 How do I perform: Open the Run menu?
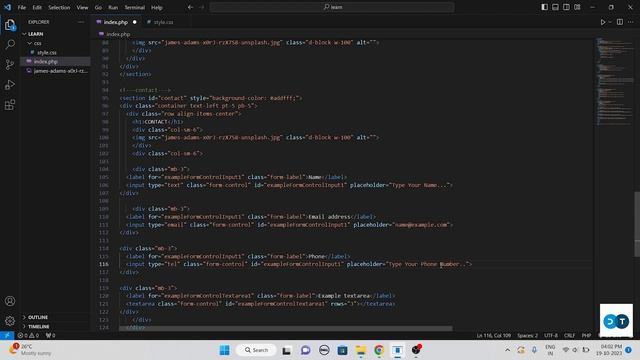pyautogui.click(x=113, y=7)
